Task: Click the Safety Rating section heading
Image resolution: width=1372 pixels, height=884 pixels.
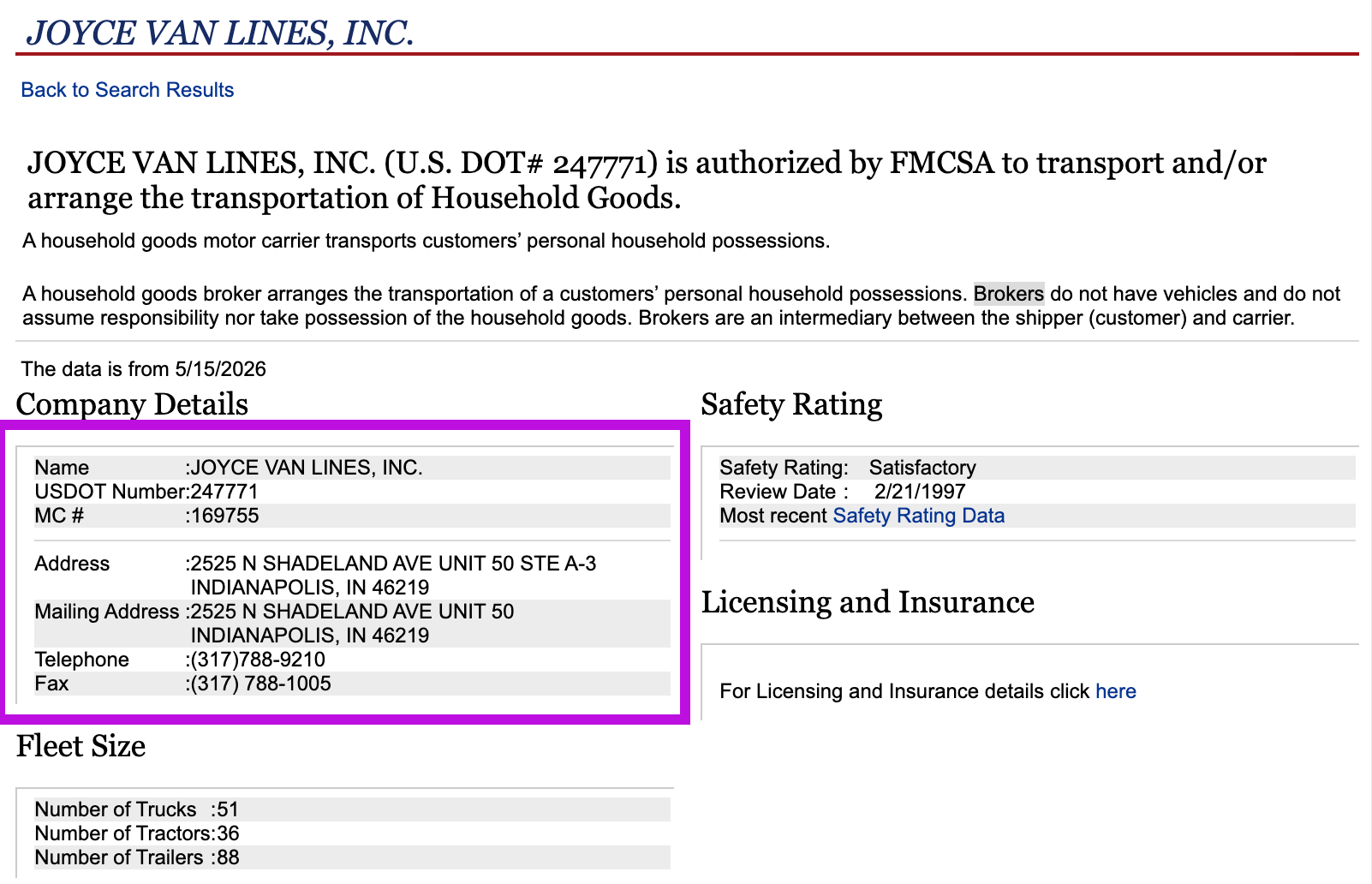Action: click(x=791, y=404)
